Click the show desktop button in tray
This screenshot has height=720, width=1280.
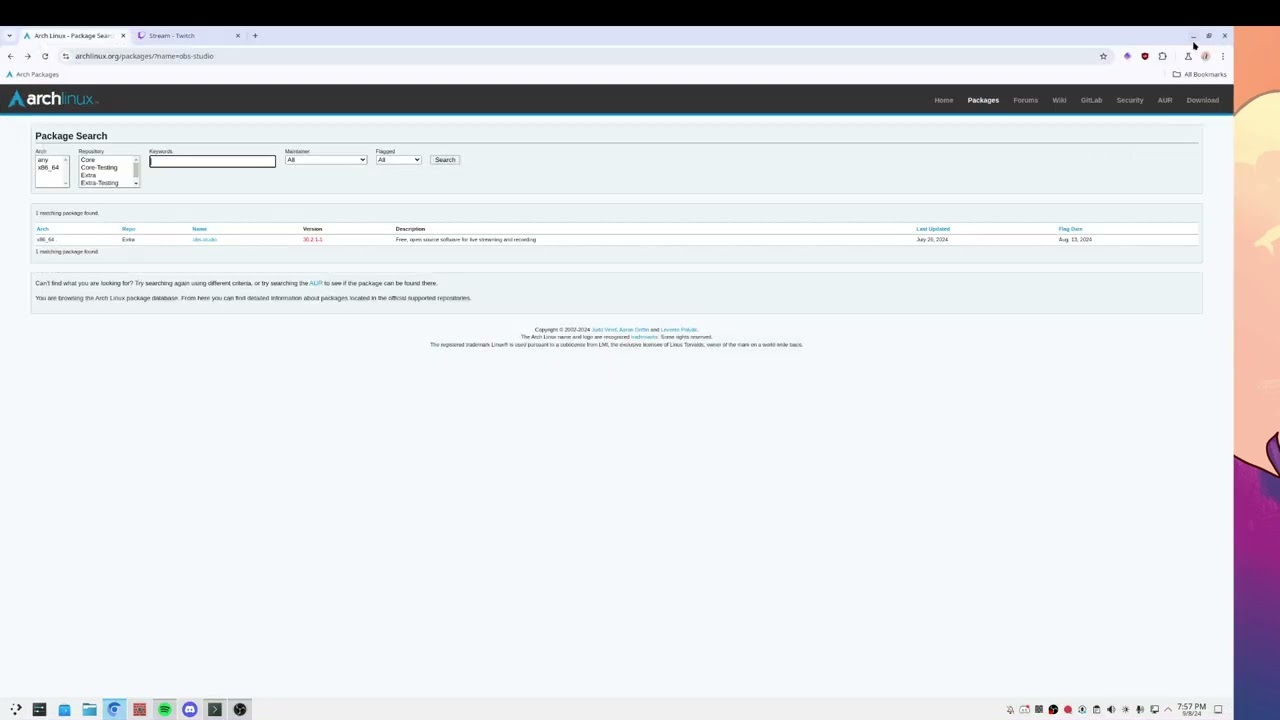coord(1218,710)
